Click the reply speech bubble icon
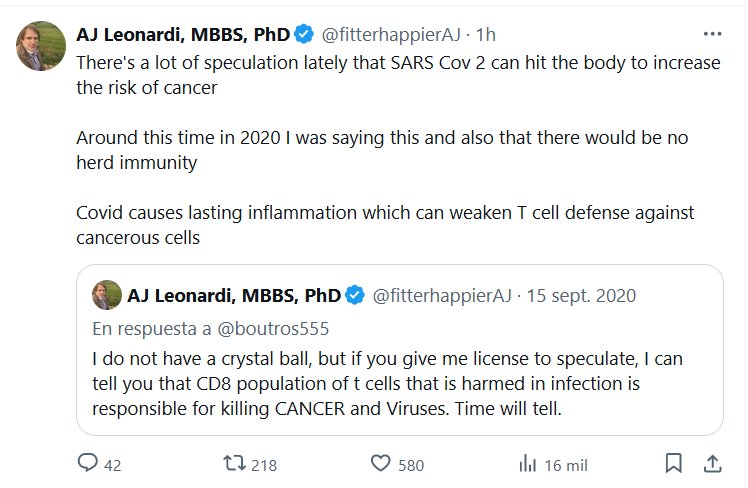The height and width of the screenshot is (488, 748). [x=88, y=464]
